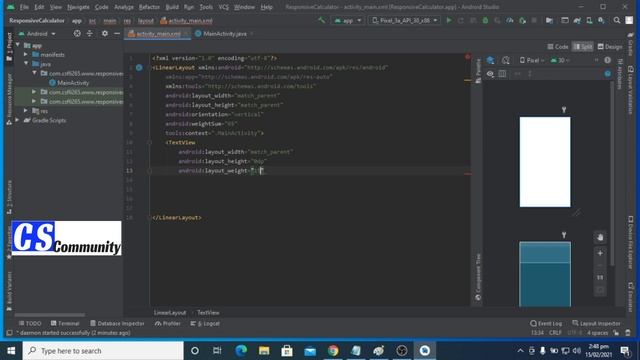Open the Pixel_3a_API_30_x86 device dropdown
The height and width of the screenshot is (360, 640).
404,20
